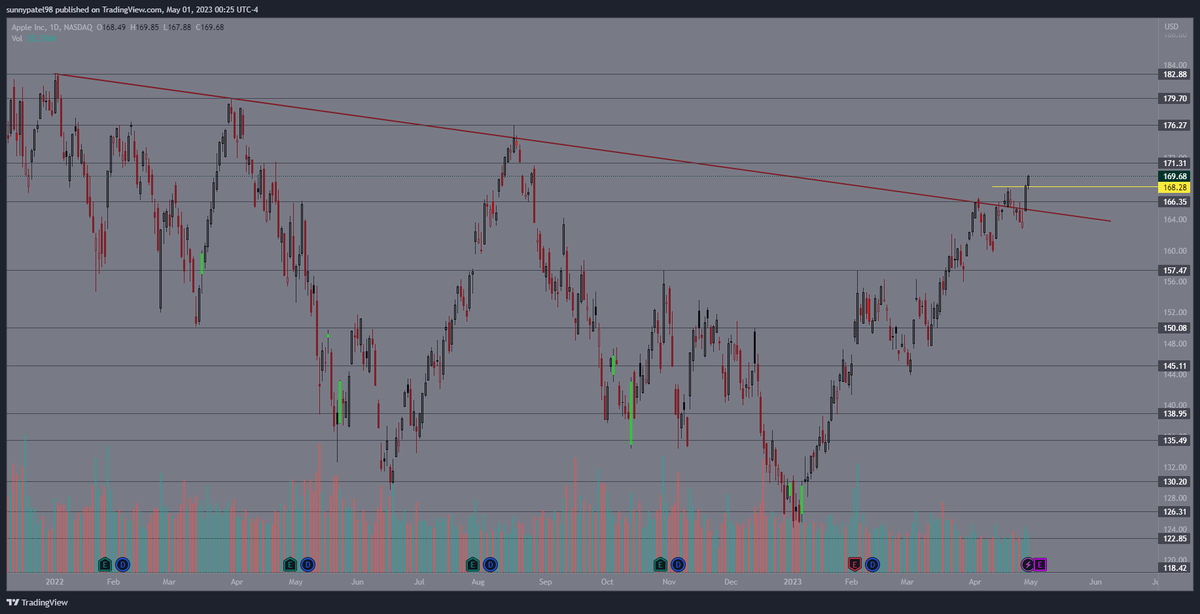Click the low value 167.88 in legend

coord(181,27)
